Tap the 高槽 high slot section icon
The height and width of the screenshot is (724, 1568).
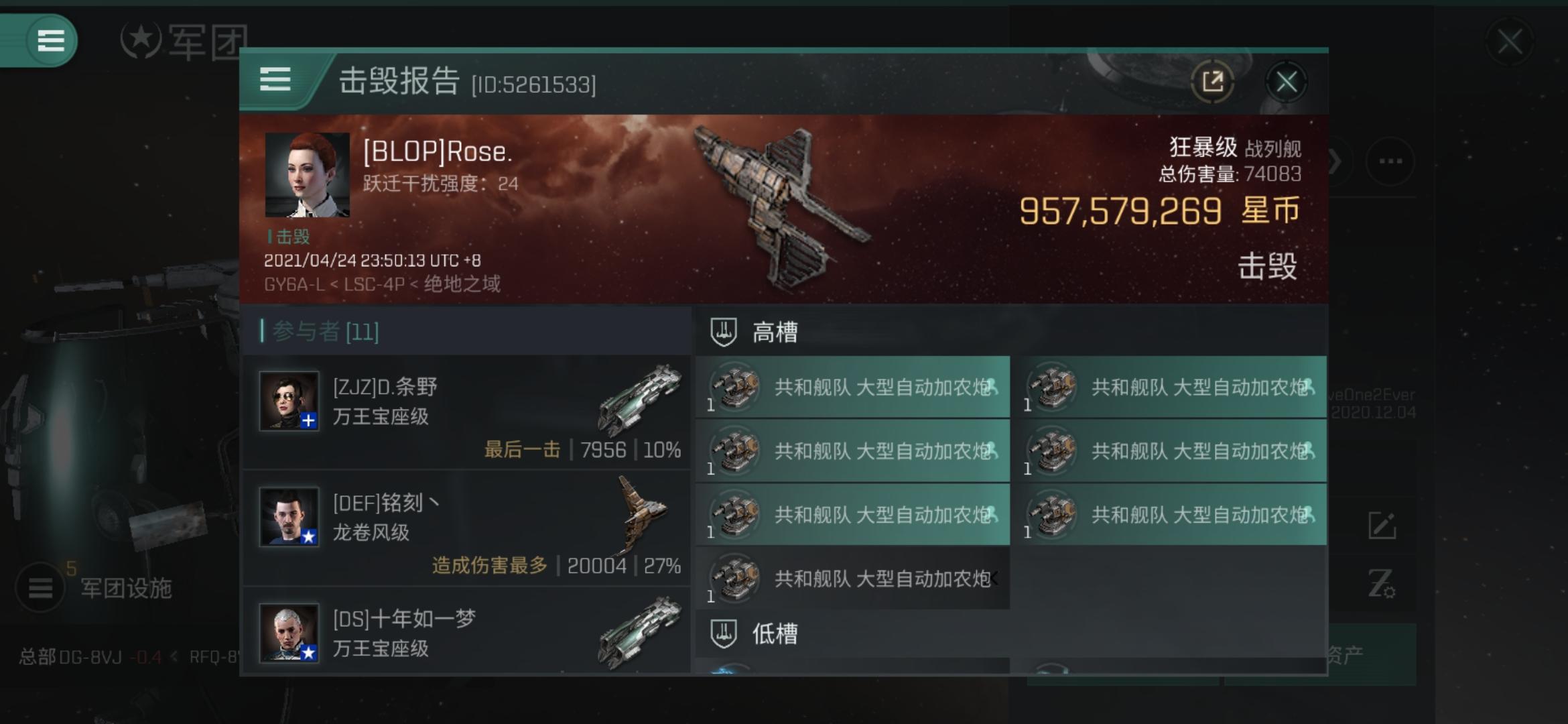[x=723, y=332]
